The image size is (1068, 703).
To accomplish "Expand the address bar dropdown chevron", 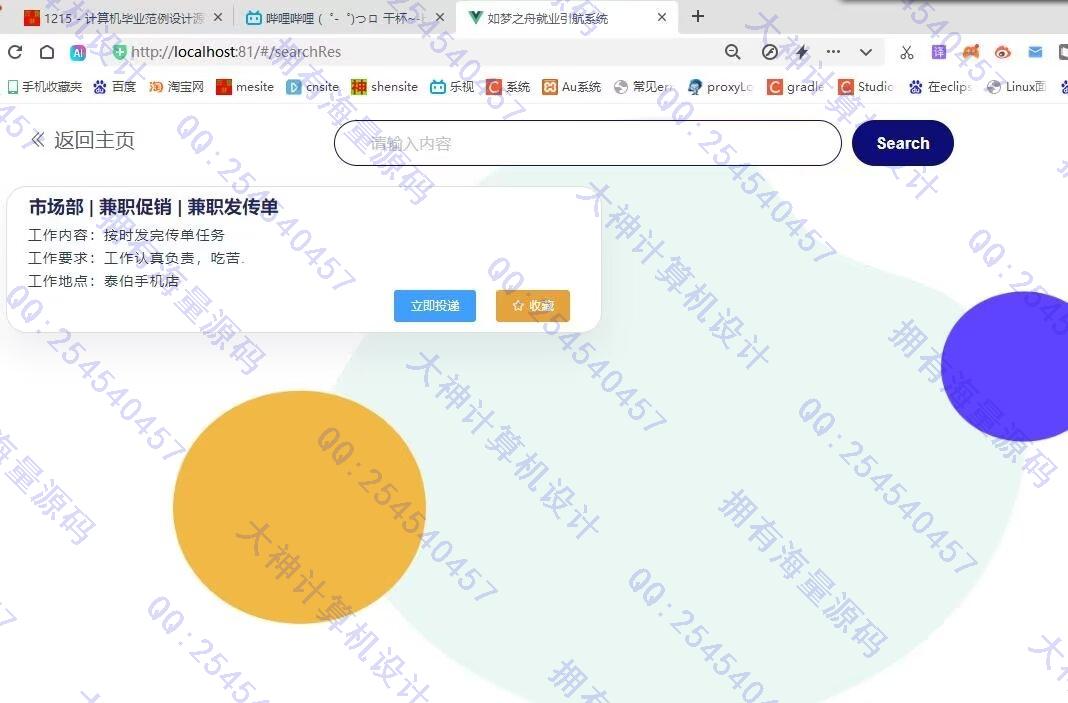I will pyautogui.click(x=866, y=52).
